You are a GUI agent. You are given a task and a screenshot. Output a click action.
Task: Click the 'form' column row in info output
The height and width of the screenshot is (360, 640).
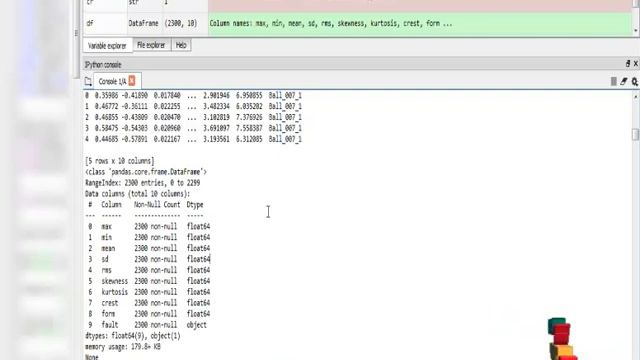(149, 314)
